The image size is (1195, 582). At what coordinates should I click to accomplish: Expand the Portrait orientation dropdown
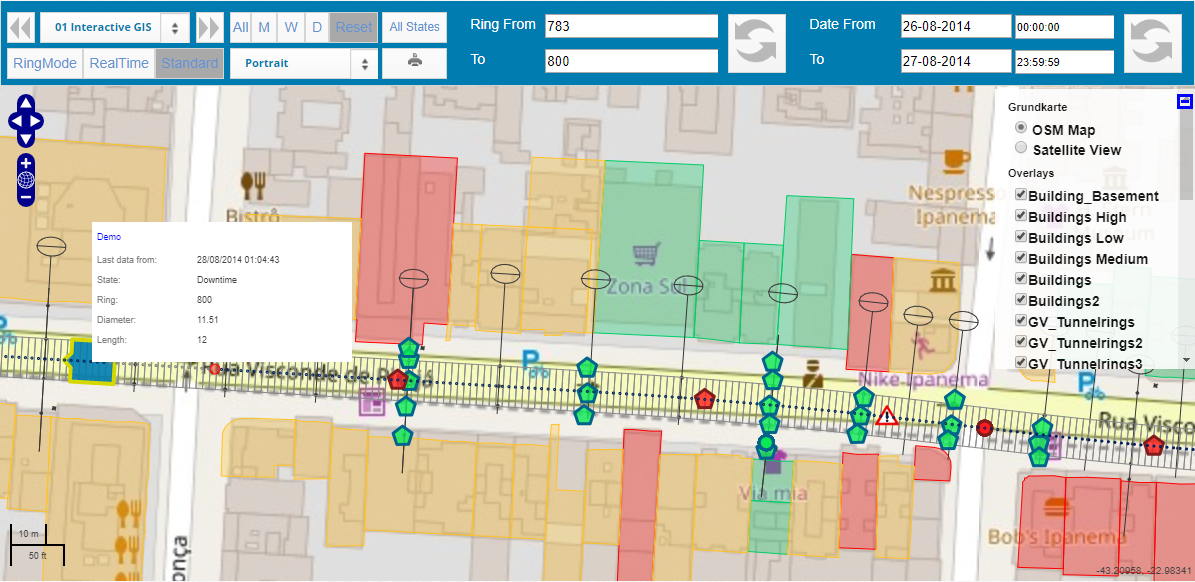(x=303, y=63)
